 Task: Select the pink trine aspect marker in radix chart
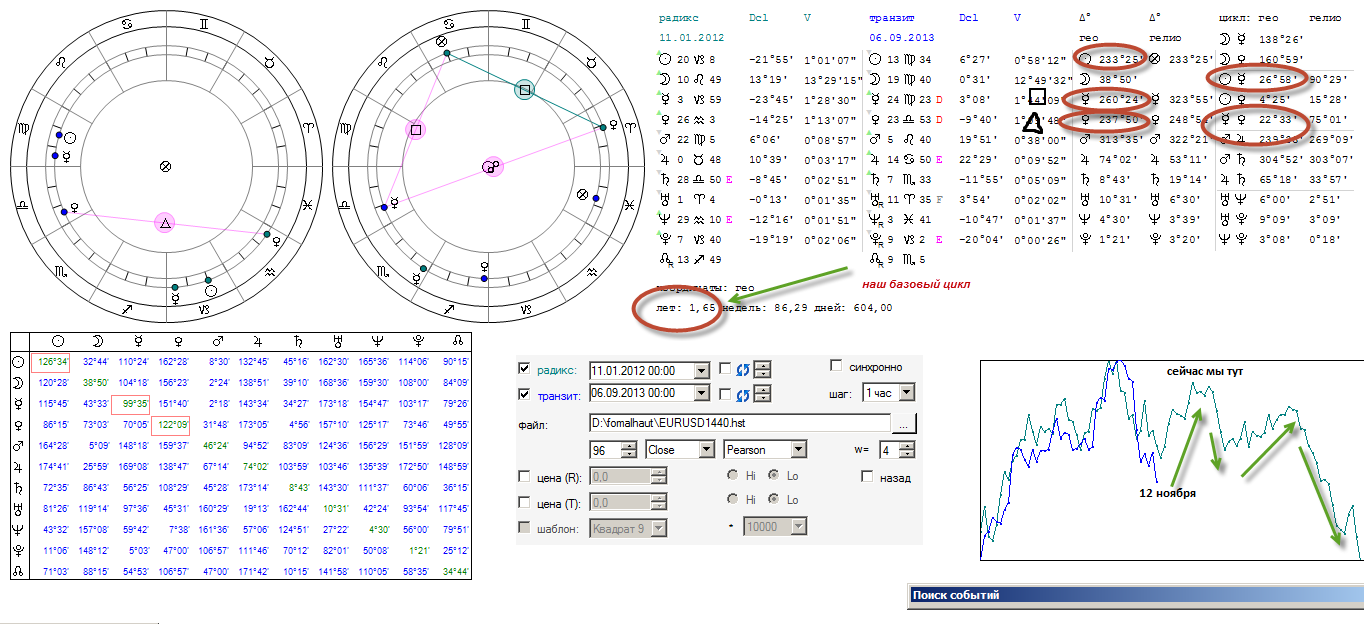pos(166,224)
